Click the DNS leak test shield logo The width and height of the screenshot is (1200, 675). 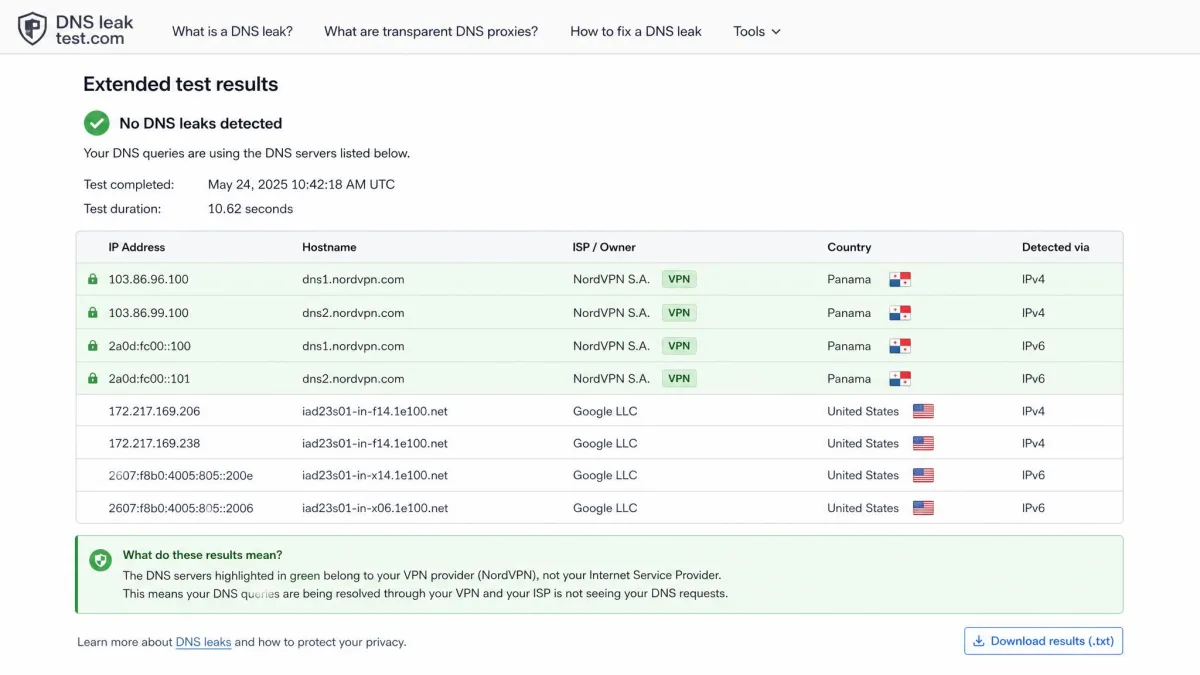pos(32,29)
